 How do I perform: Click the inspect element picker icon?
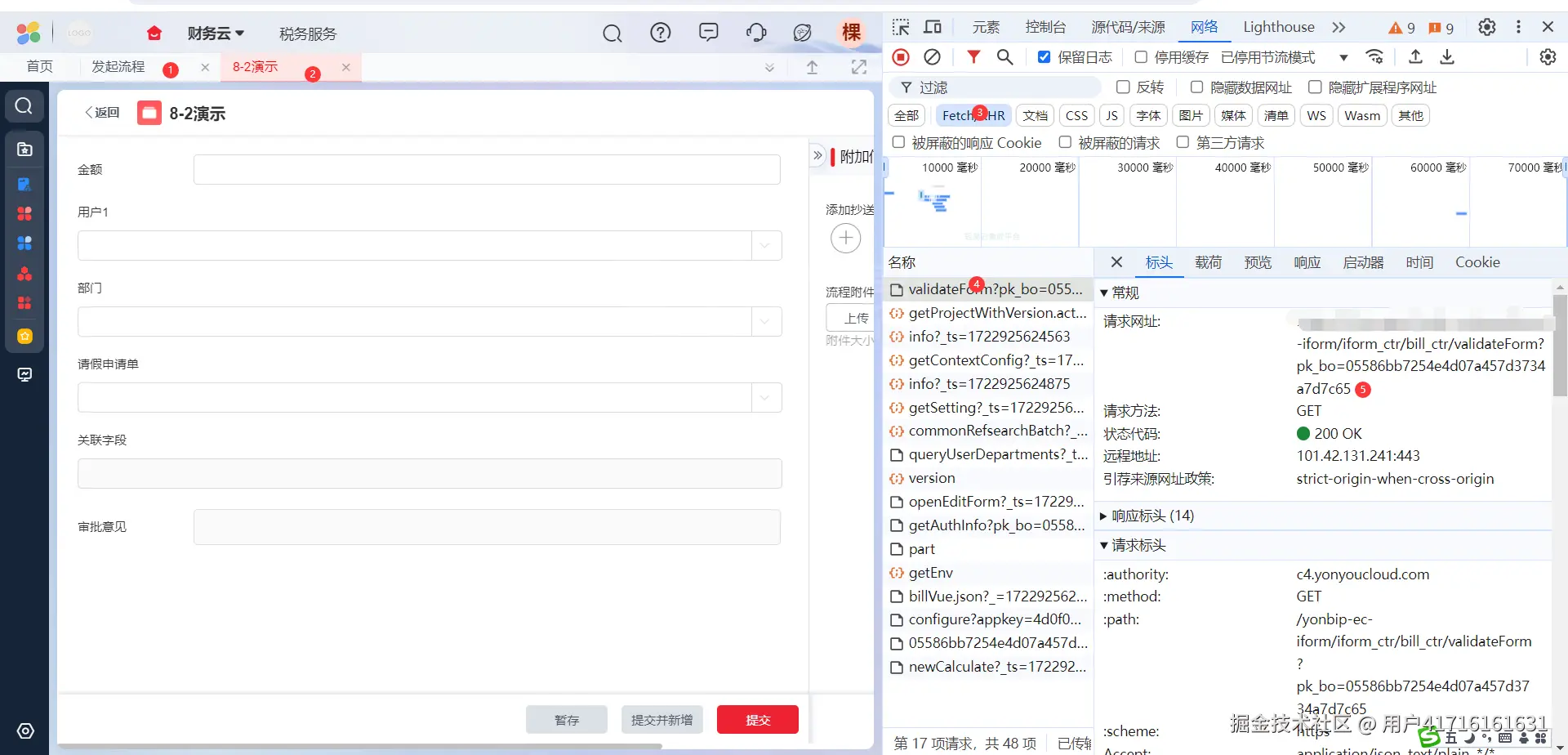pyautogui.click(x=901, y=27)
